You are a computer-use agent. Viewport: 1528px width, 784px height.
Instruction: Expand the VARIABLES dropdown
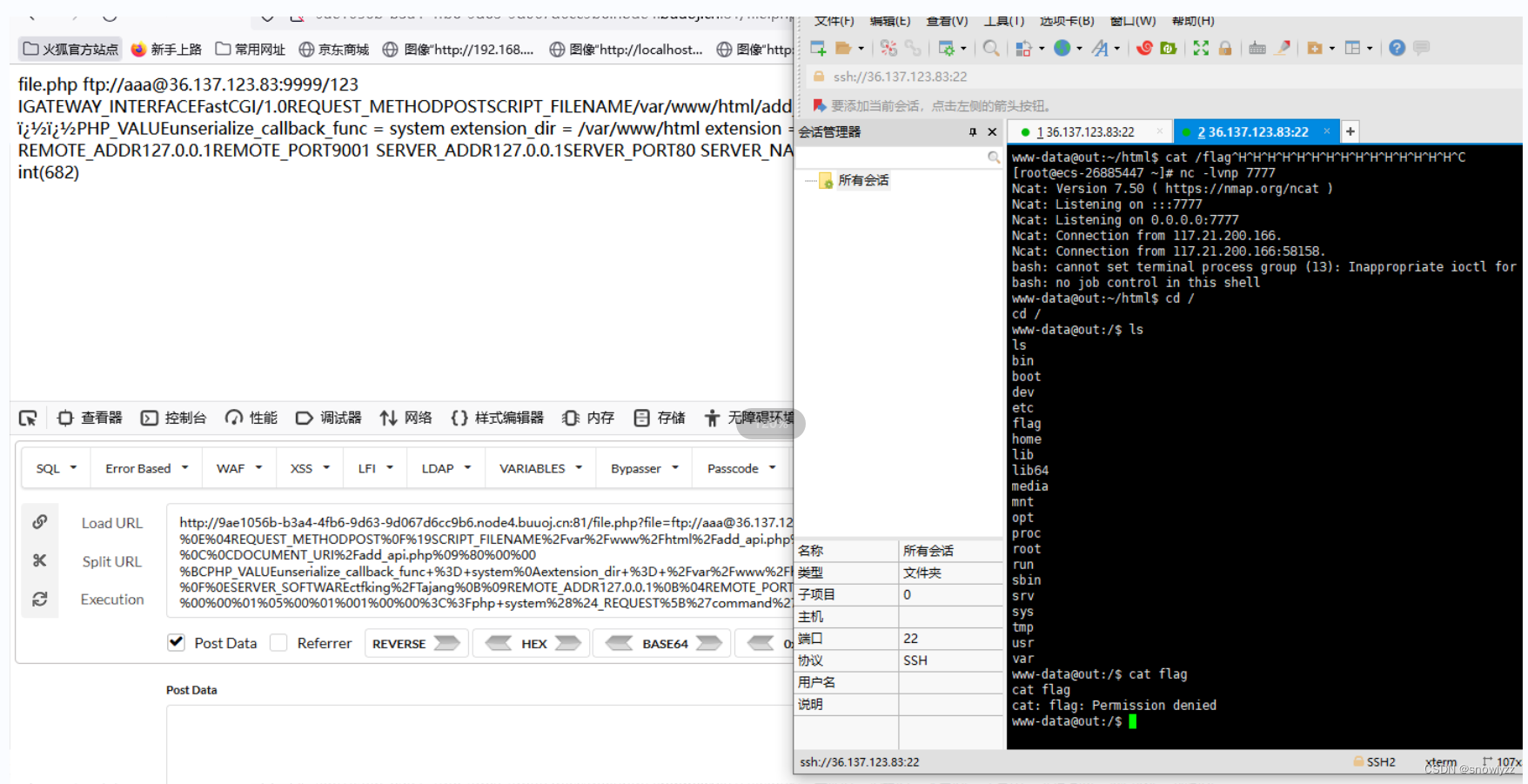[540, 468]
